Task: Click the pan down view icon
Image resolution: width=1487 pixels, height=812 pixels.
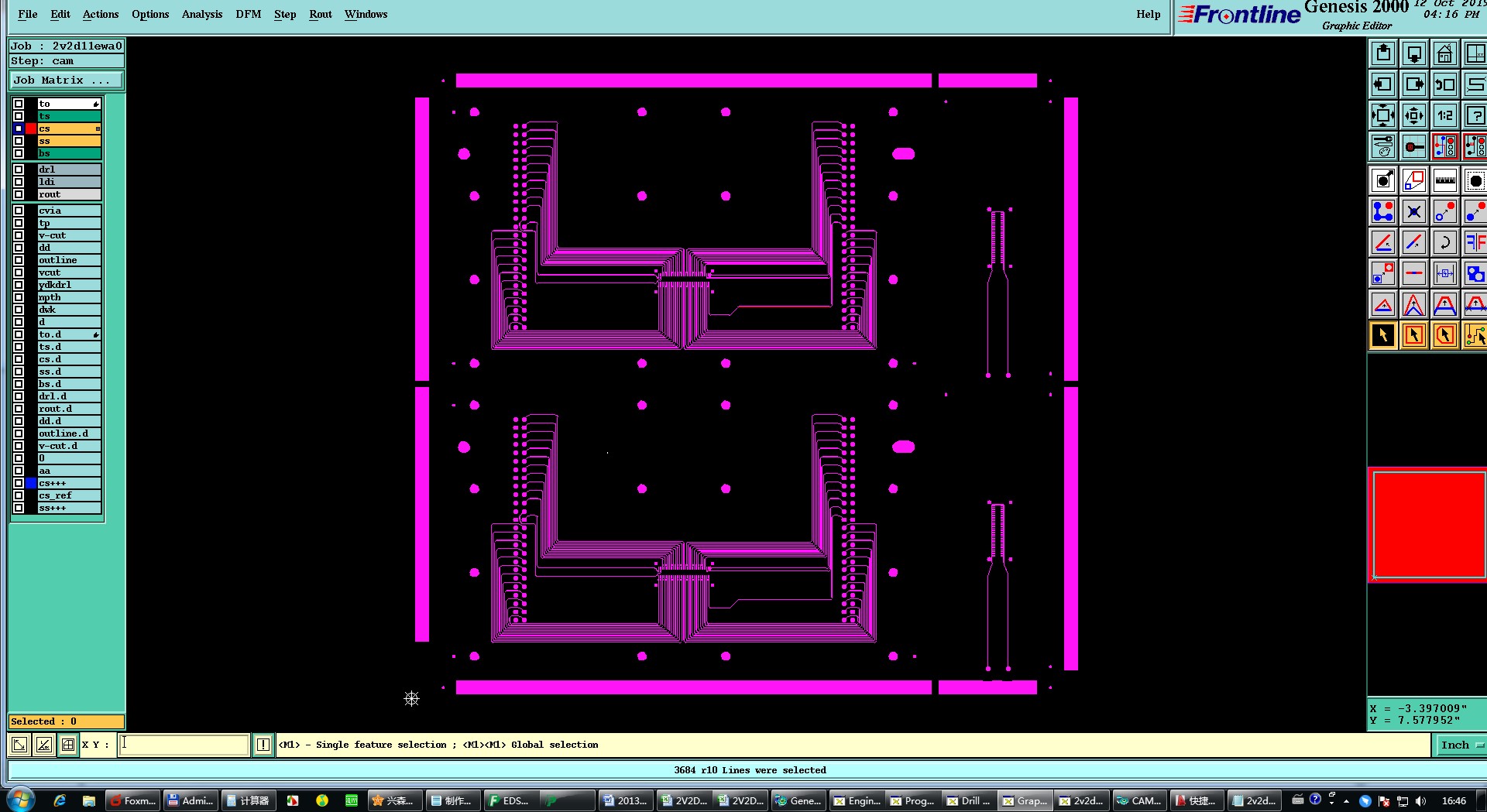Action: (1414, 53)
